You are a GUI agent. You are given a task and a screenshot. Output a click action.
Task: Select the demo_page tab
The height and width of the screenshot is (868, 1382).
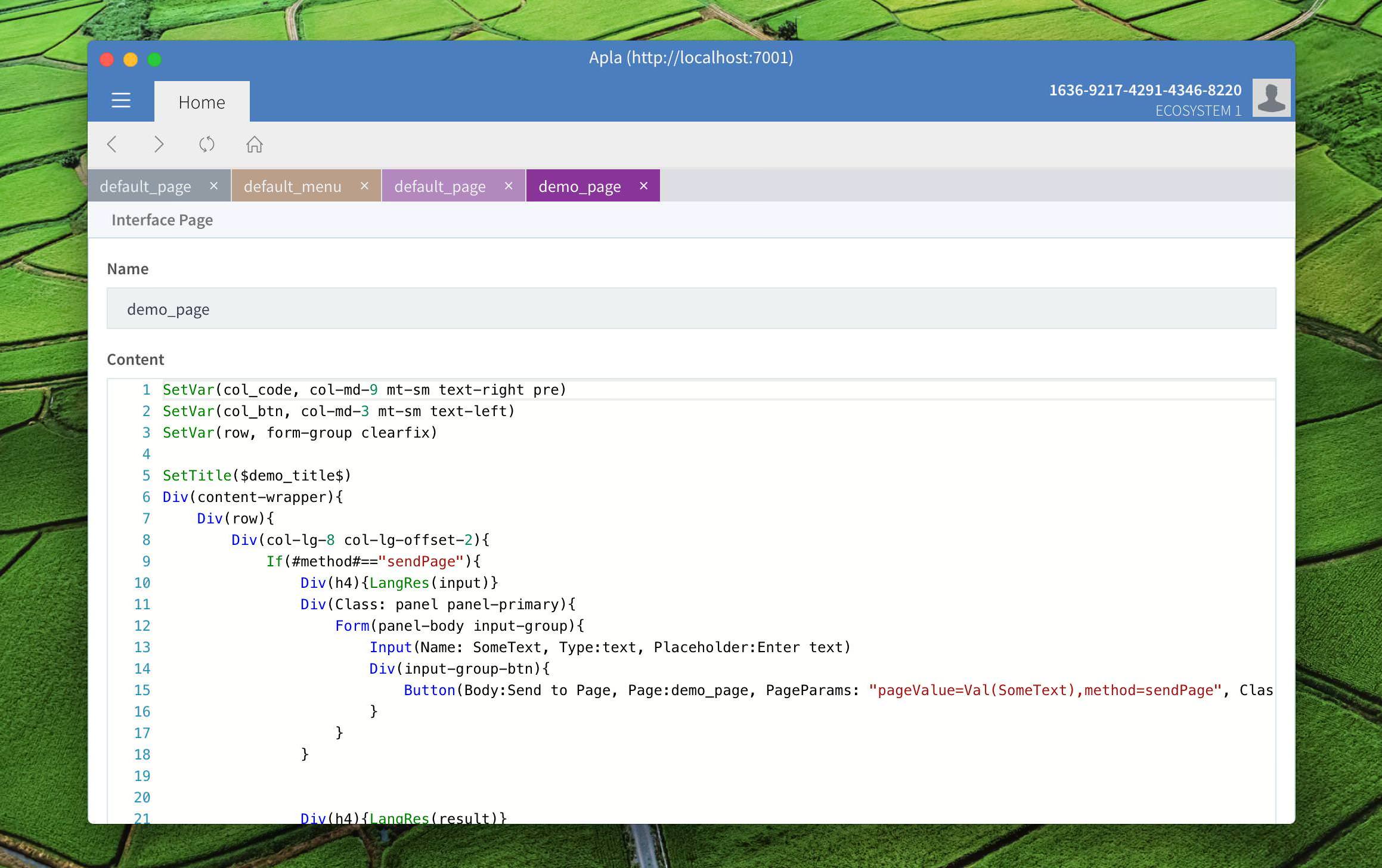[x=580, y=187]
